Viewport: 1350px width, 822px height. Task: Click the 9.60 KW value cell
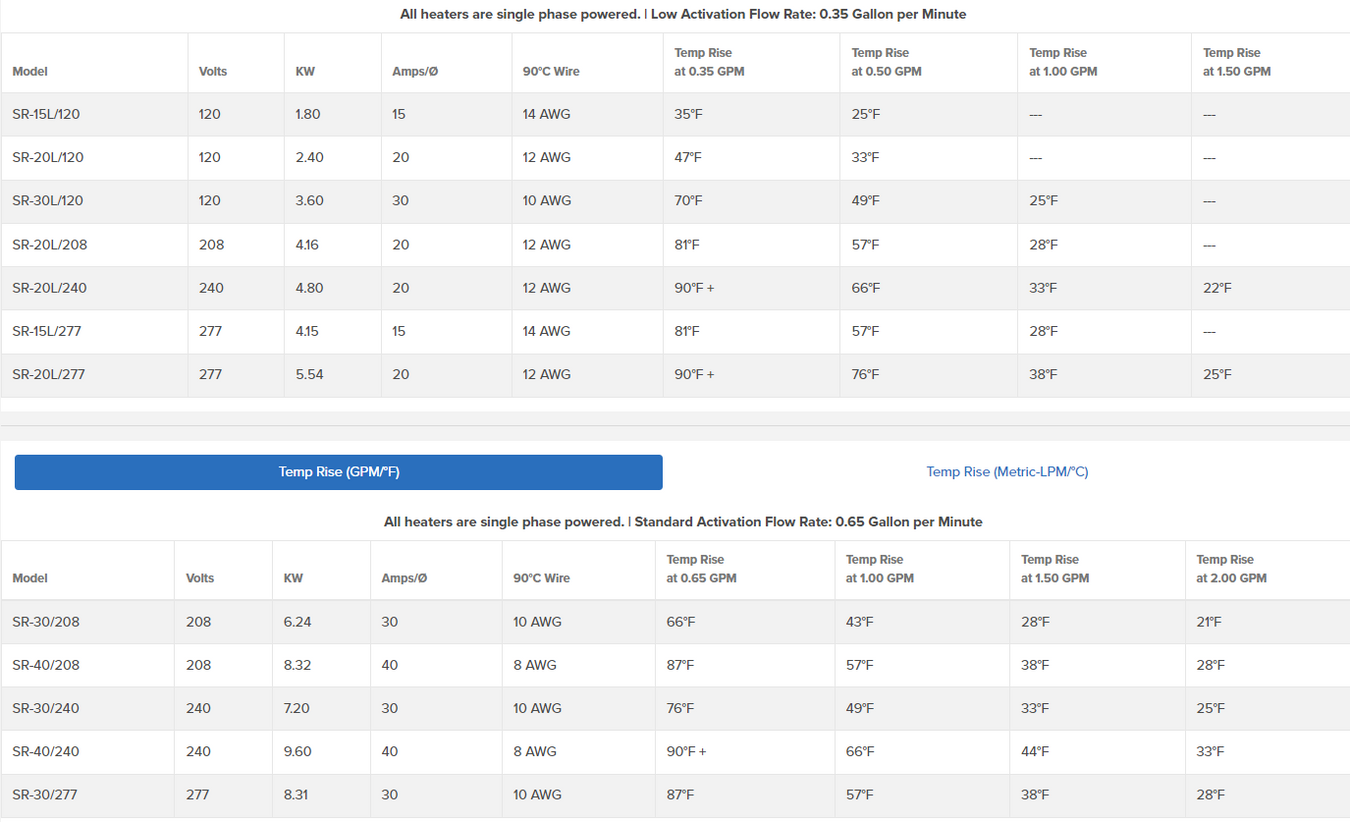coord(298,752)
